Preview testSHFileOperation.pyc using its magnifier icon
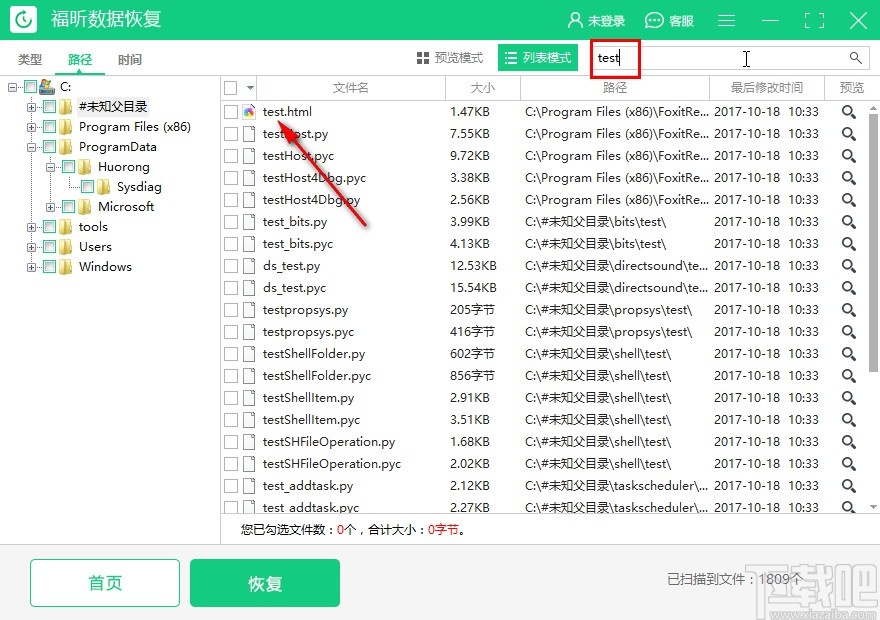Image resolution: width=880 pixels, height=620 pixels. point(849,464)
